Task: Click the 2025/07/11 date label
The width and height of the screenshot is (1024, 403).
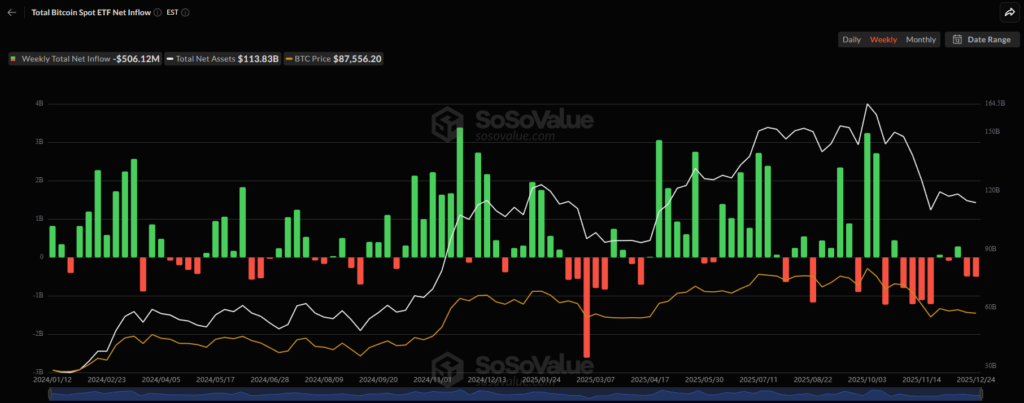Action: point(758,379)
